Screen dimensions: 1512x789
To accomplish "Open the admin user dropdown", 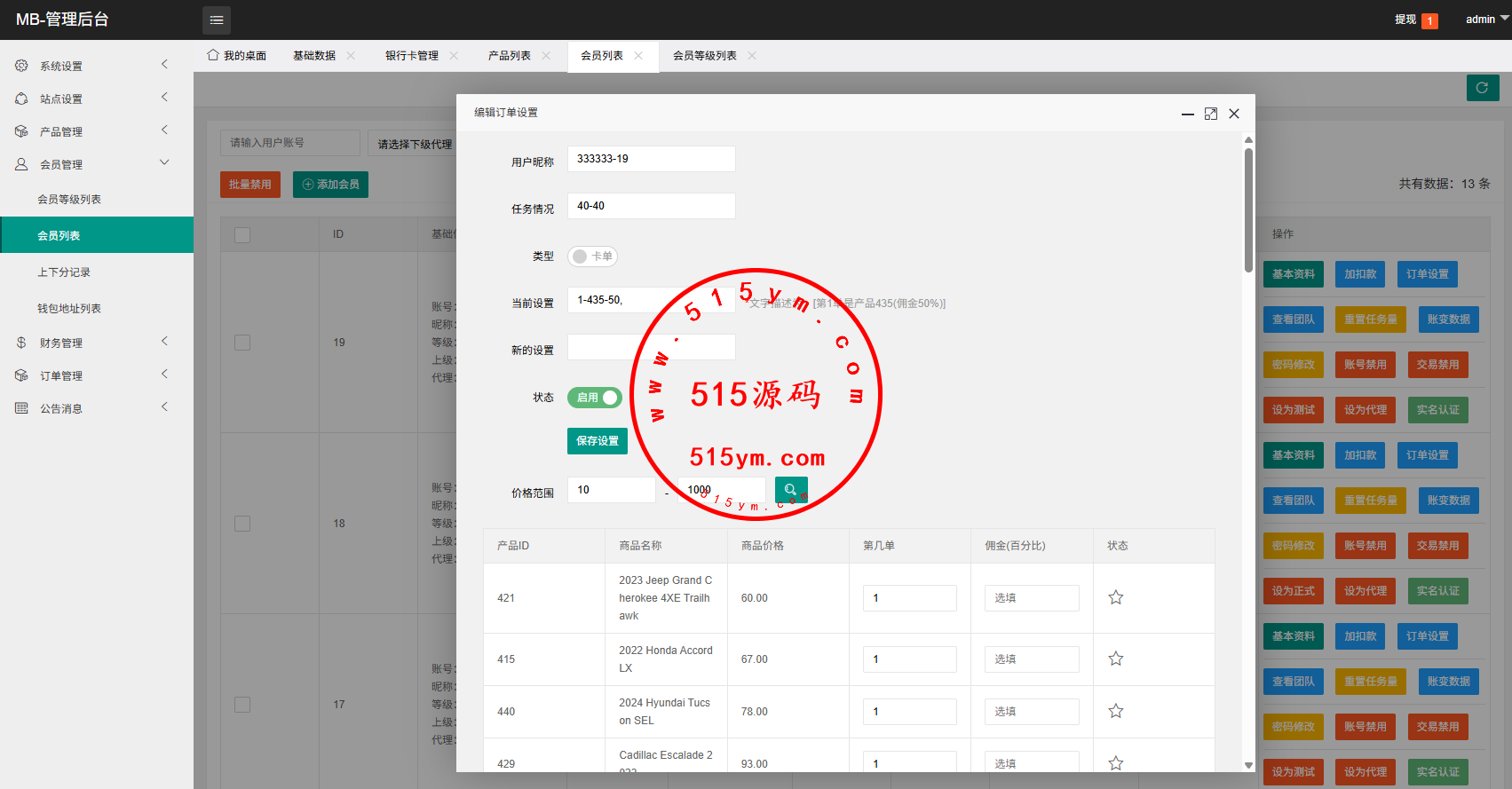I will [x=1485, y=20].
